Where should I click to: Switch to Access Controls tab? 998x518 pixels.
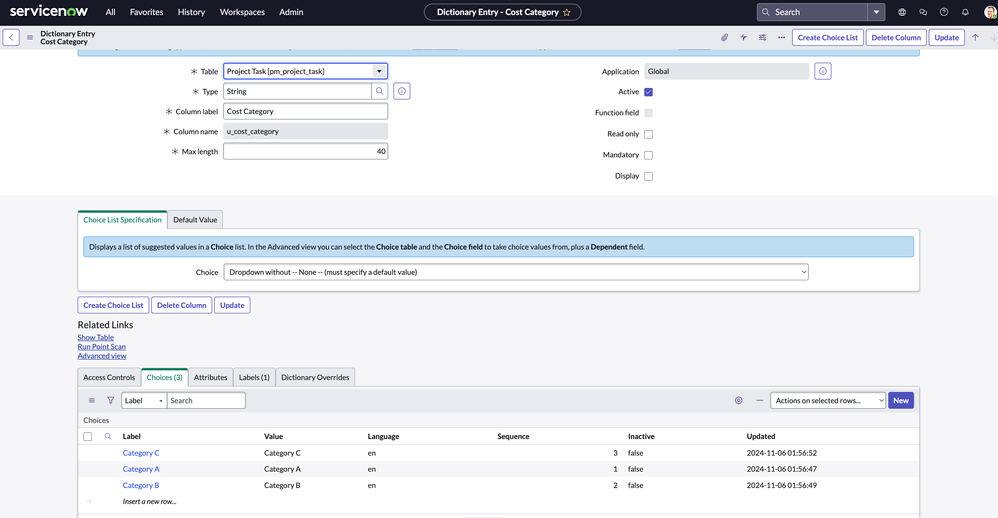(x=109, y=377)
